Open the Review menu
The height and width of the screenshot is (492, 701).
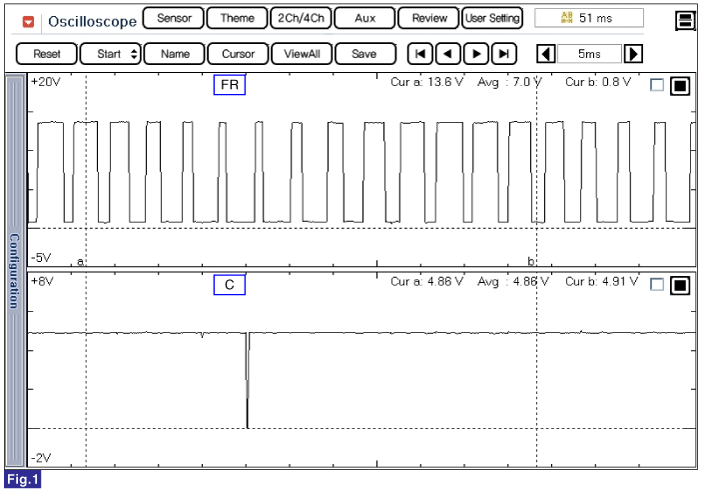tap(429, 18)
